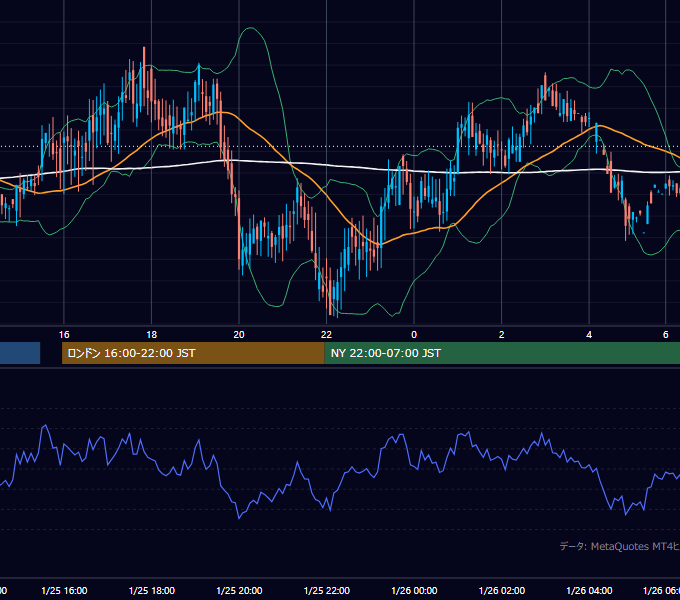The height and width of the screenshot is (600, 680).
Task: Click the 1/25 18:00 date label
Action: [x=152, y=590]
